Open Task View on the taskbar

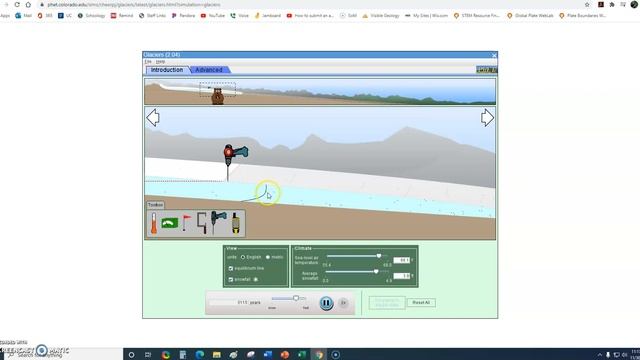[x=148, y=355]
